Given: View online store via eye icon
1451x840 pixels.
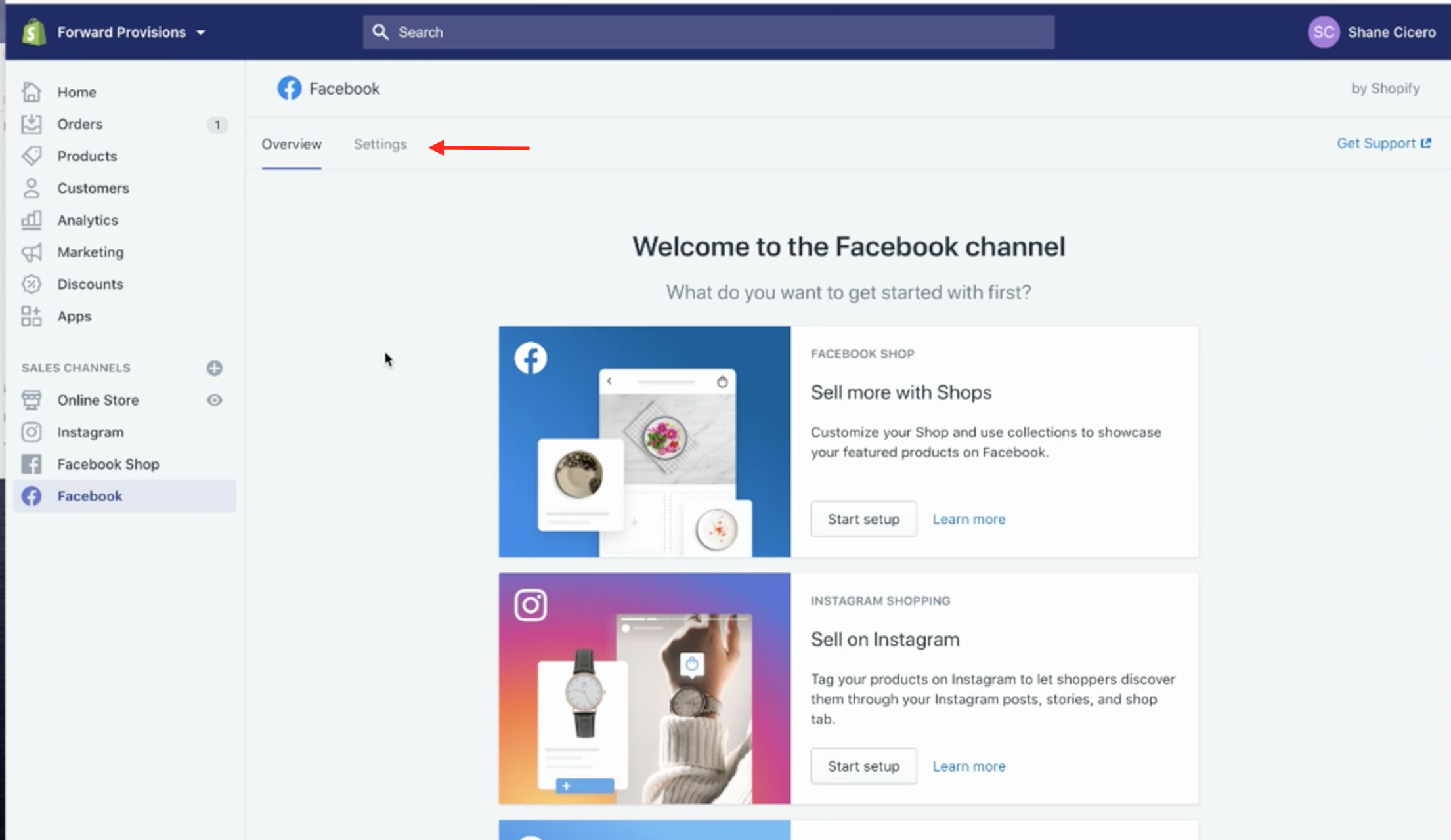Looking at the screenshot, I should [x=215, y=400].
